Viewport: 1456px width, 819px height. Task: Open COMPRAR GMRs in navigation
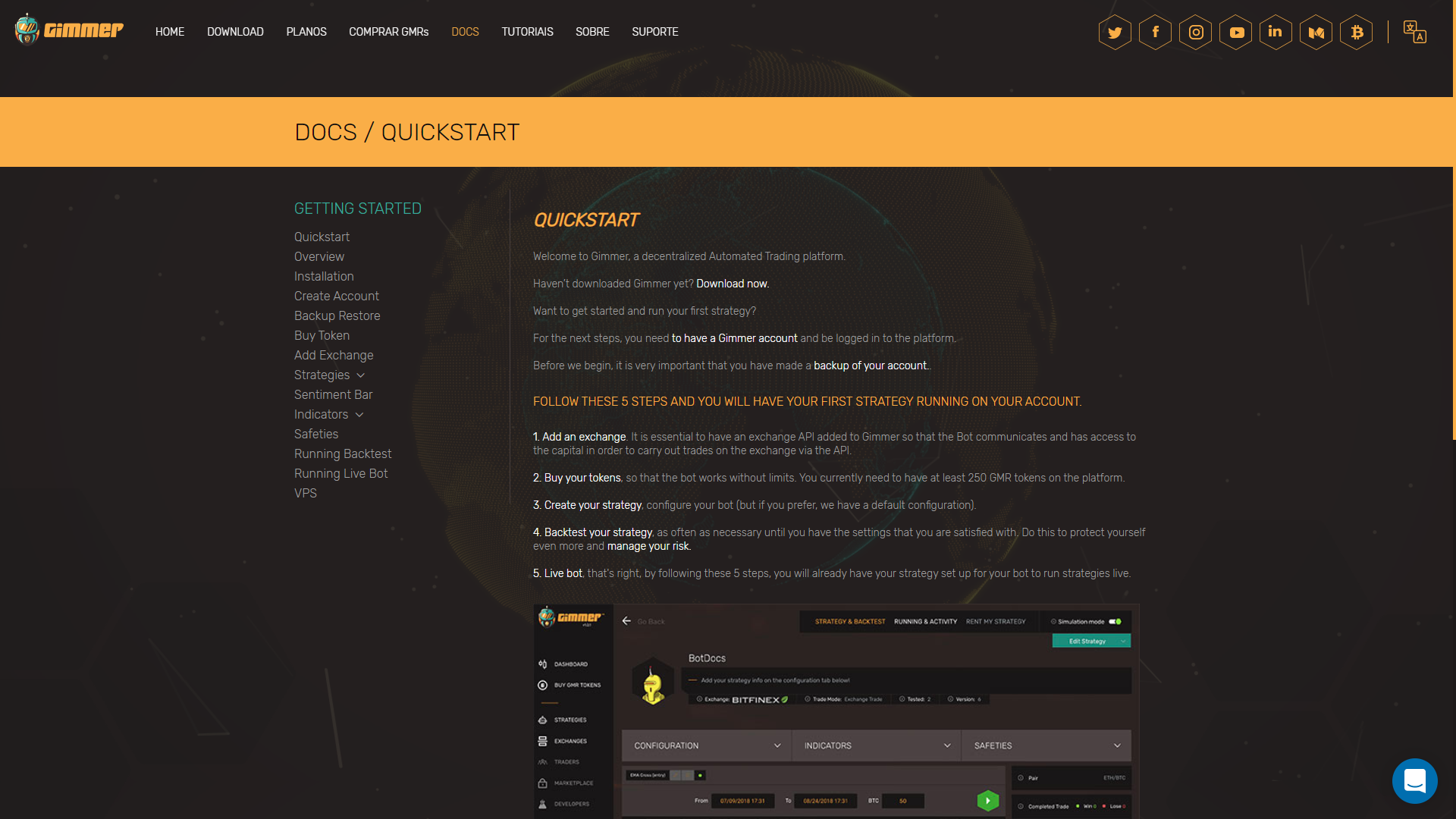389,32
